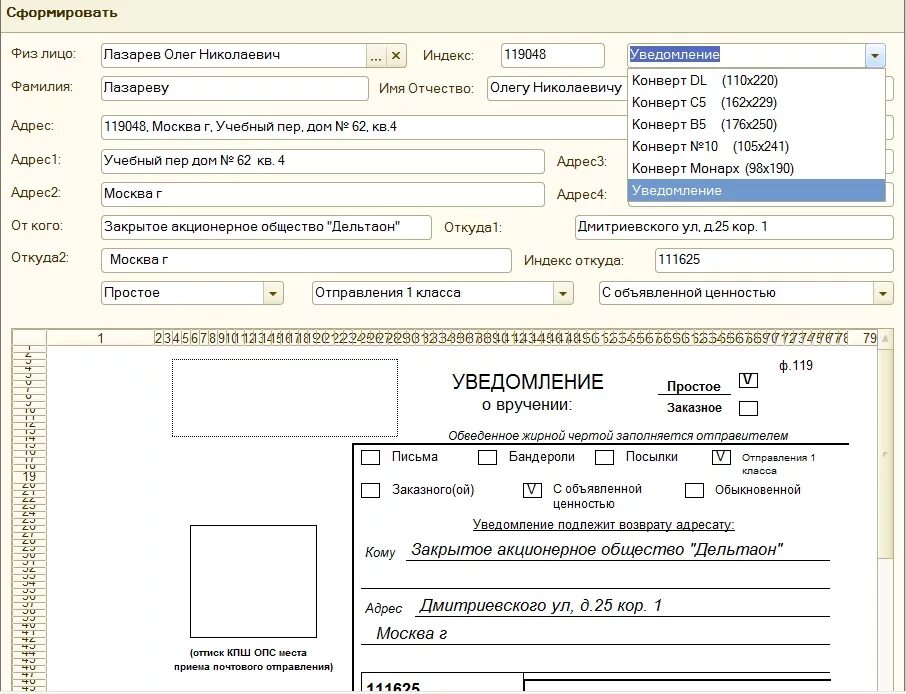Click the Адрес1 field Учебный пер
The image size is (906, 694).
[322, 161]
